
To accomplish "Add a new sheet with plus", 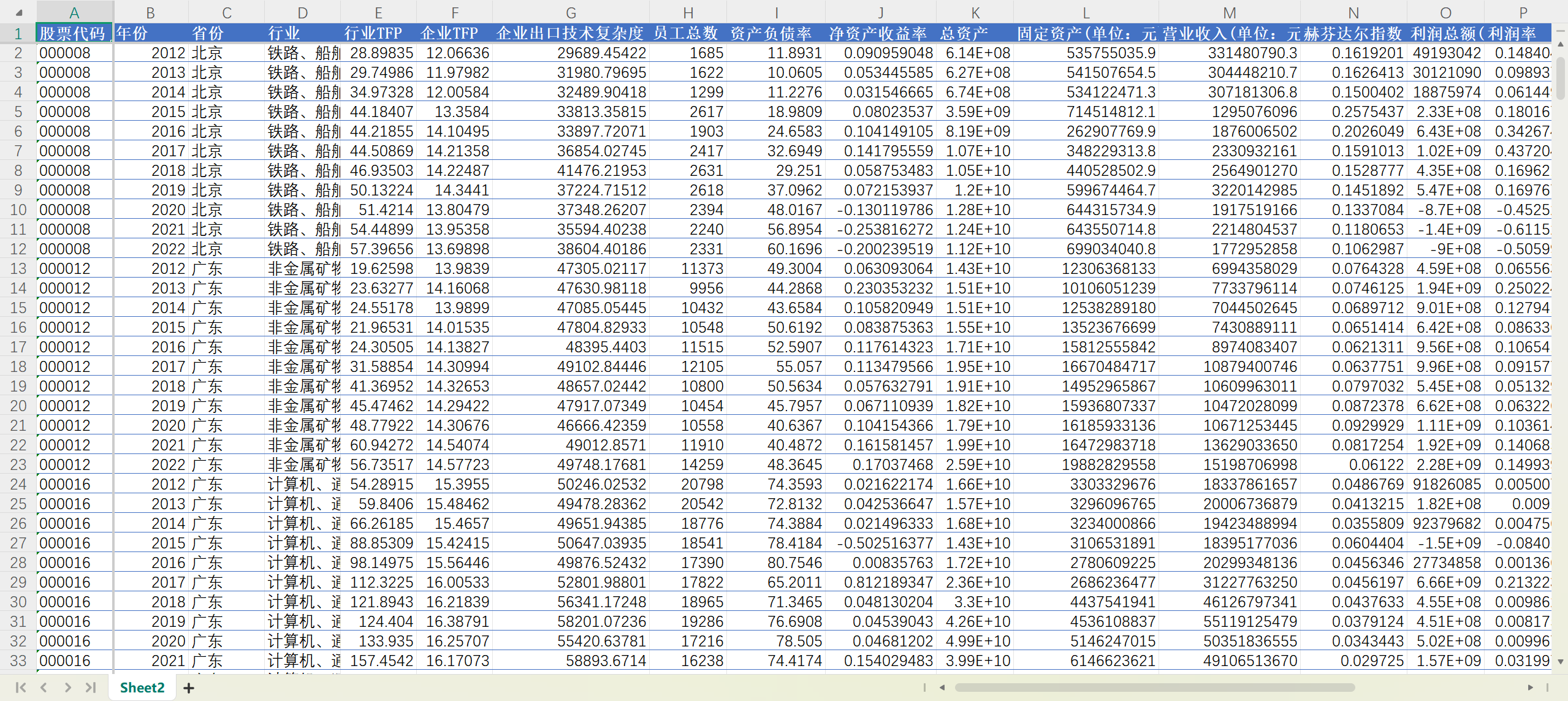I will pyautogui.click(x=189, y=688).
